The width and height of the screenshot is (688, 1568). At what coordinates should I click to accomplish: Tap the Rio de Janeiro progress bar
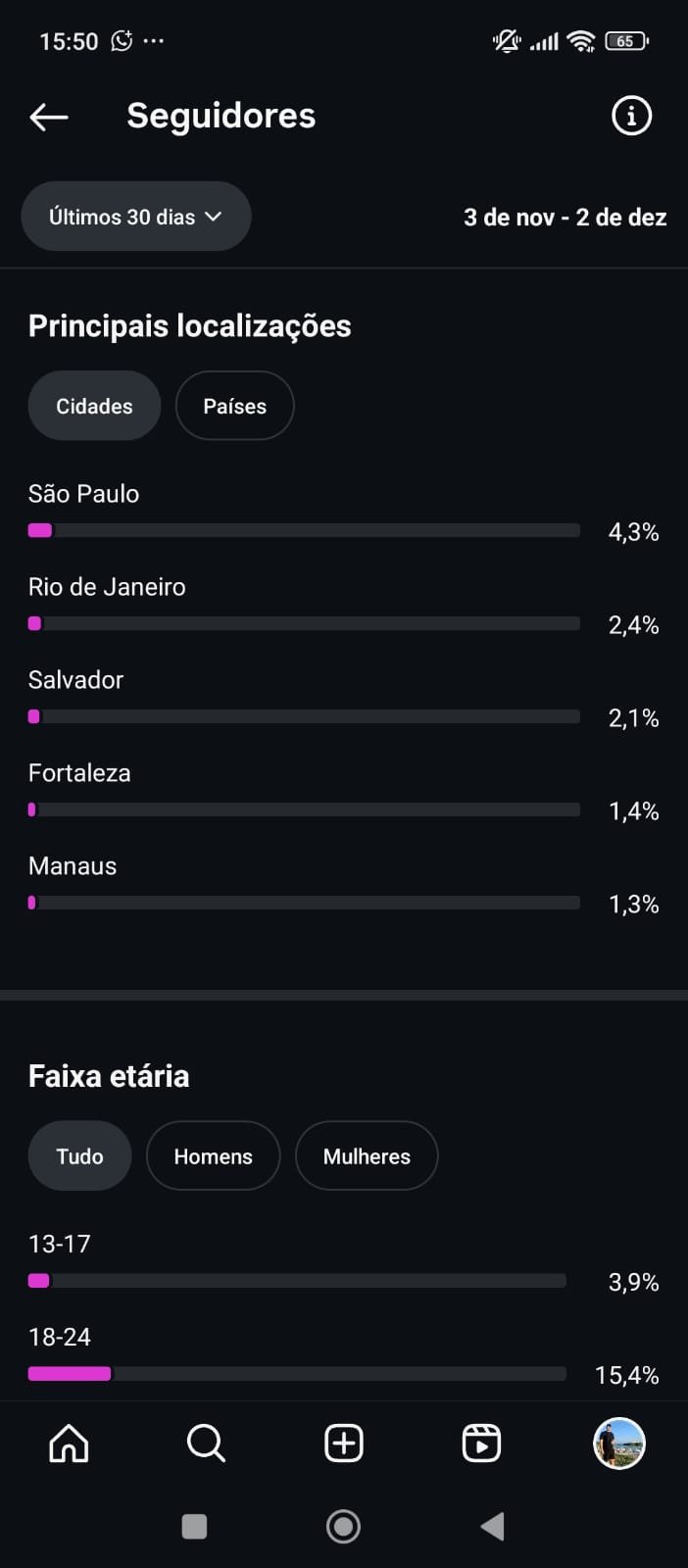coord(304,623)
